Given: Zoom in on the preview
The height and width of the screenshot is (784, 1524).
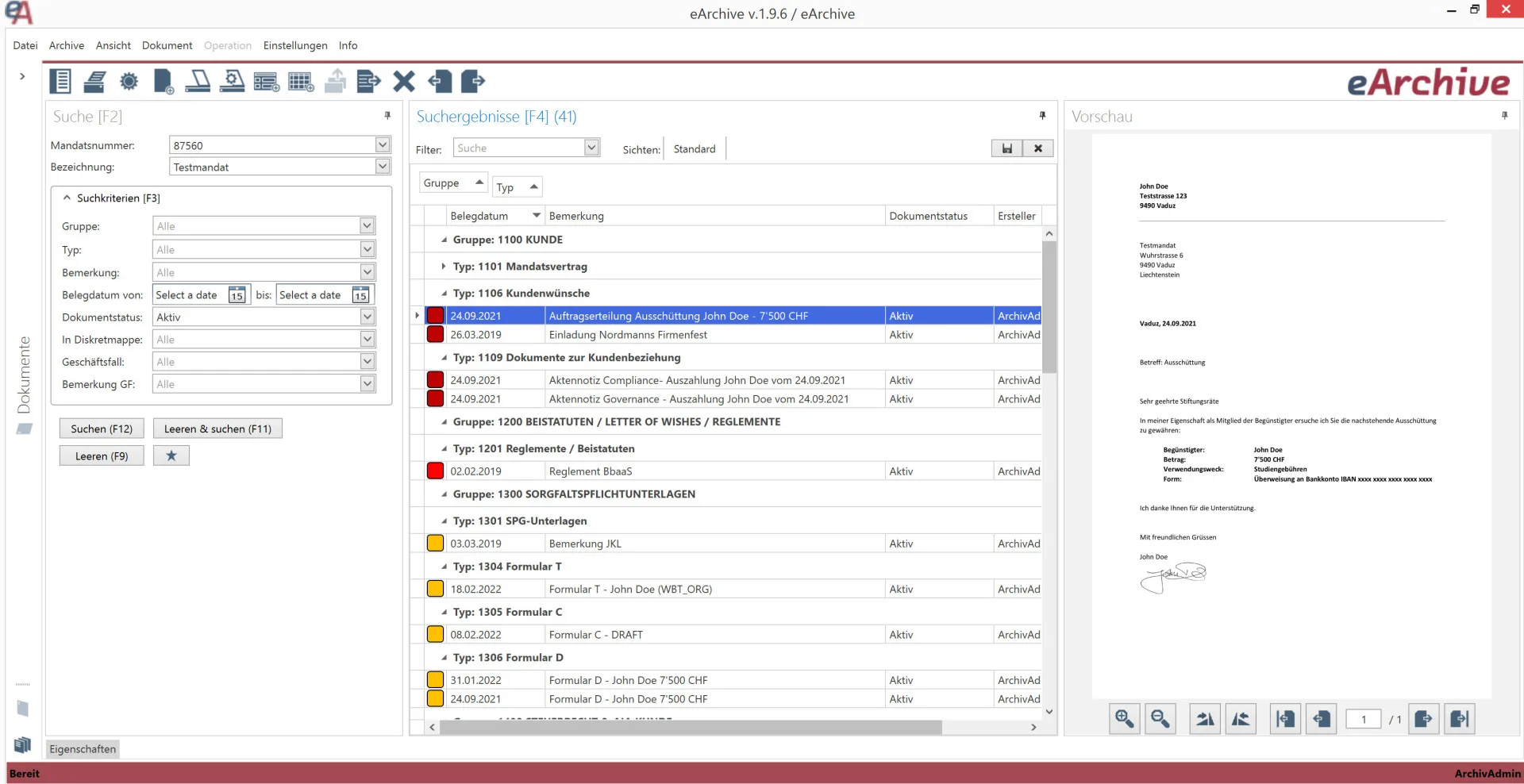Looking at the screenshot, I should [x=1125, y=719].
